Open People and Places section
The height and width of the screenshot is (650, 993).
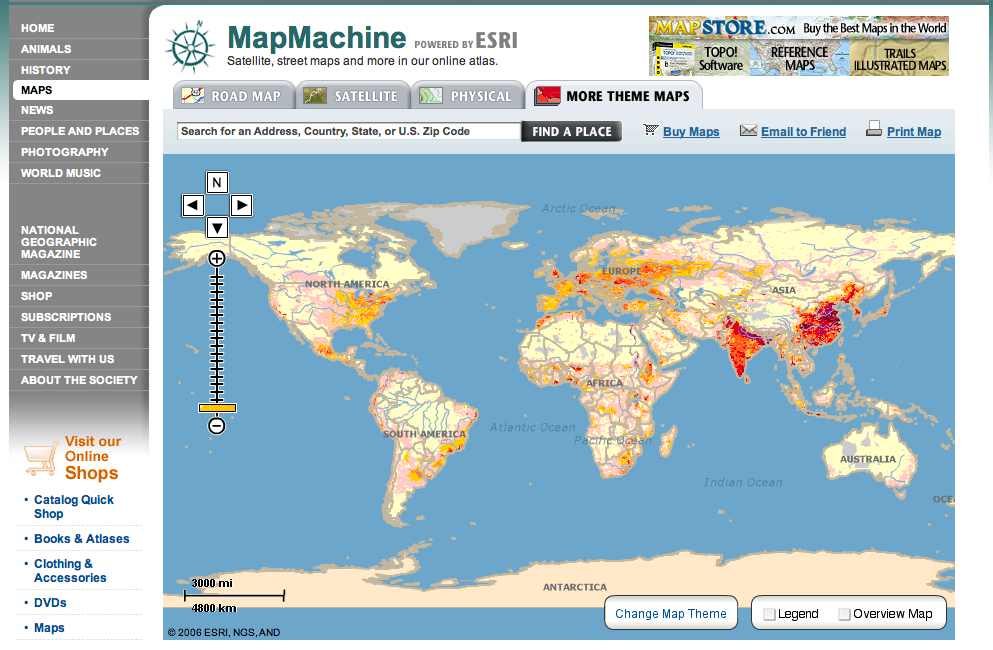click(x=79, y=131)
